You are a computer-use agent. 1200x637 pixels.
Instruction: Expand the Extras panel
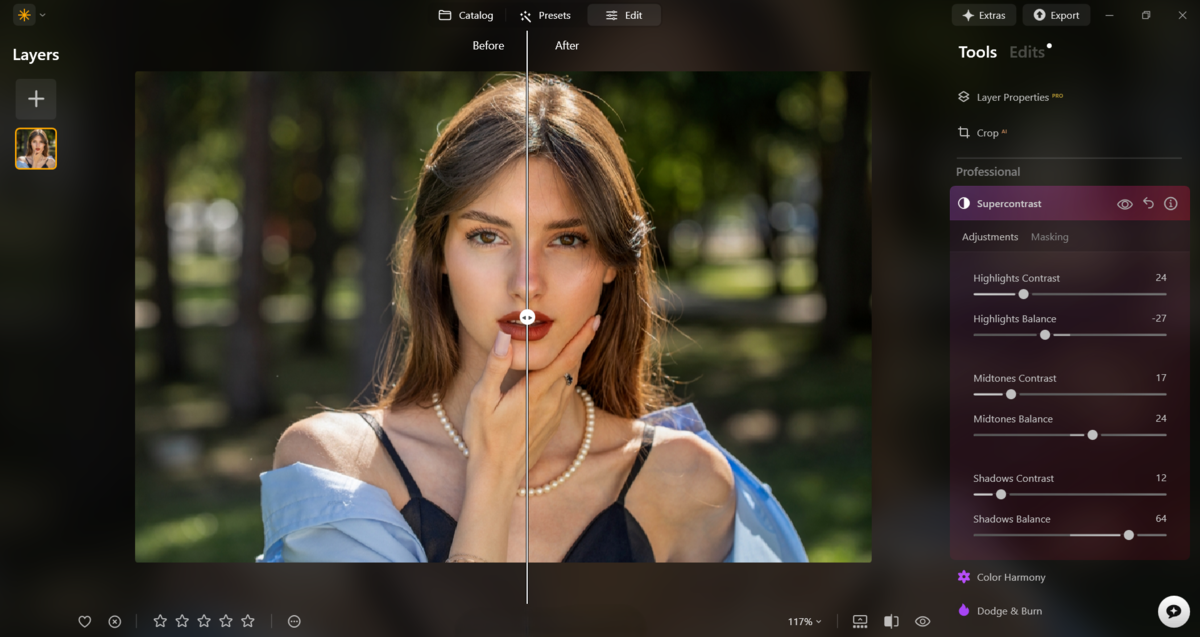click(x=983, y=15)
